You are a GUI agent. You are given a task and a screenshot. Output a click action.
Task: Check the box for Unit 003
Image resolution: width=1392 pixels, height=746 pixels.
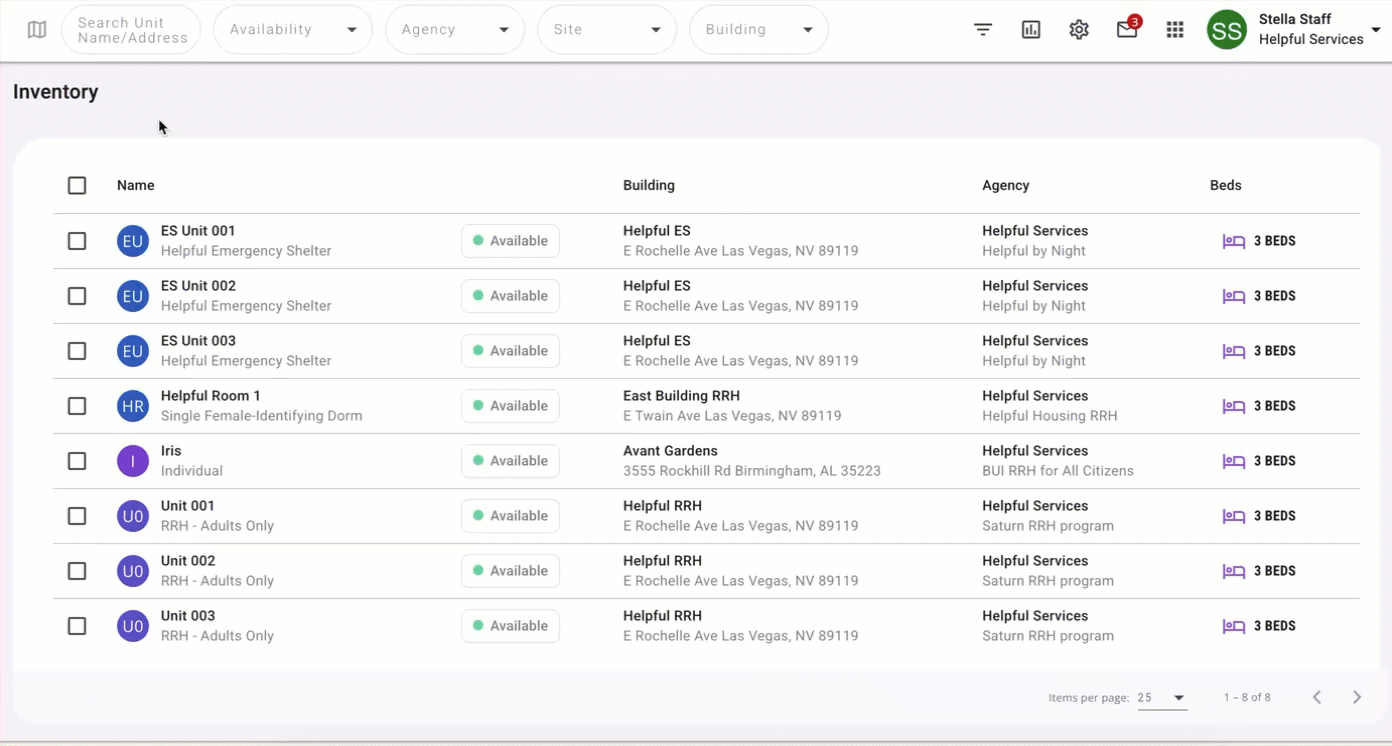point(77,626)
